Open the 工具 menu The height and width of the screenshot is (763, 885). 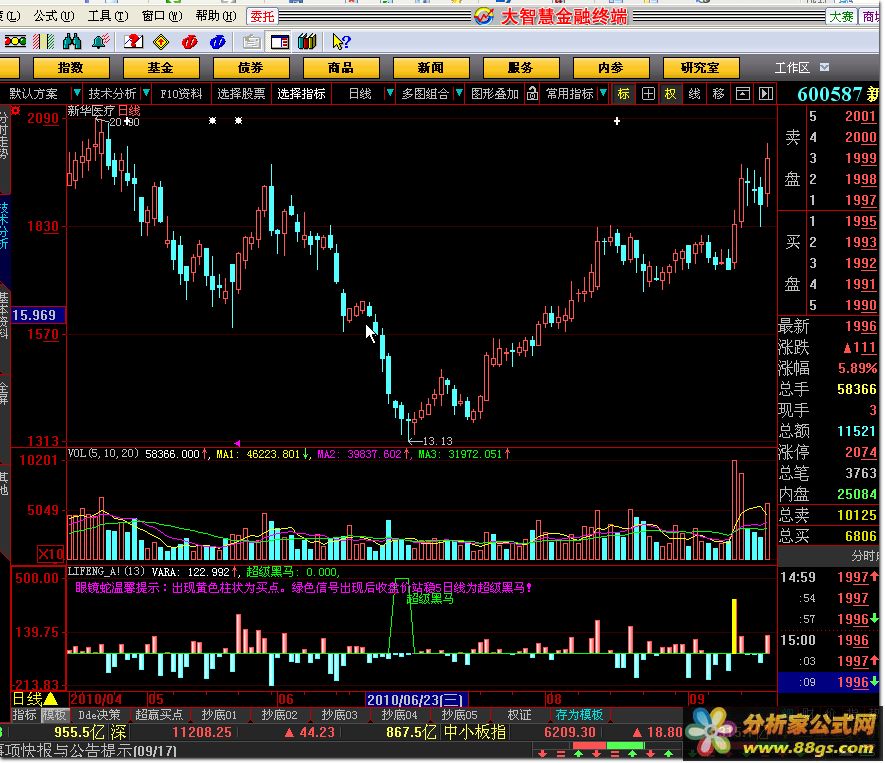pyautogui.click(x=107, y=16)
